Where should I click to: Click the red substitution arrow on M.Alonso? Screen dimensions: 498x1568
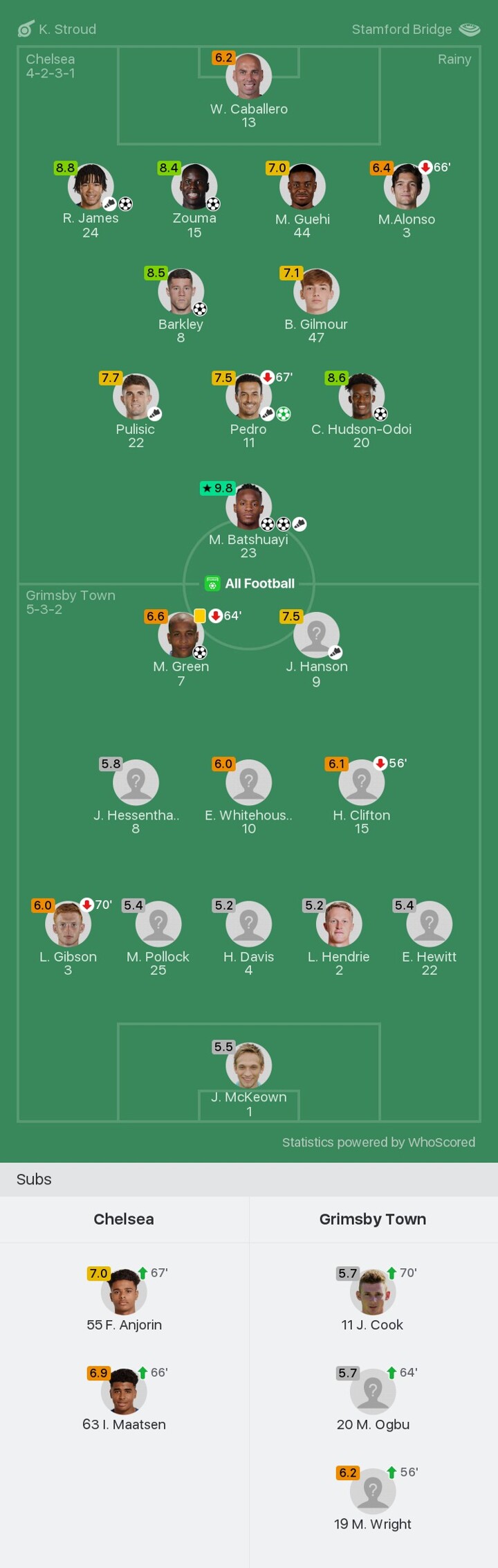425,167
